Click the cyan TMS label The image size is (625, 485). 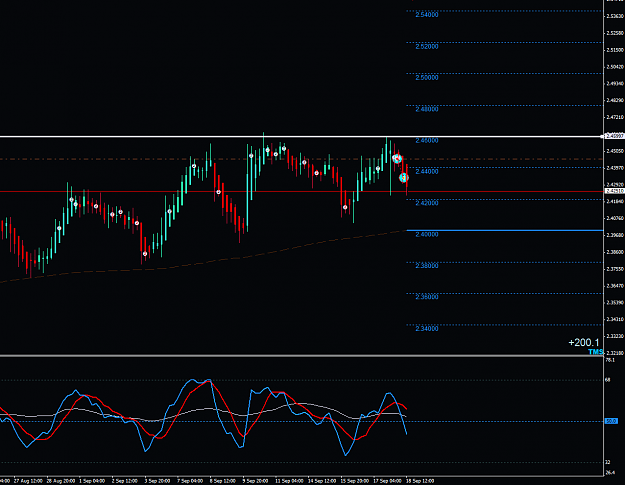(x=596, y=351)
